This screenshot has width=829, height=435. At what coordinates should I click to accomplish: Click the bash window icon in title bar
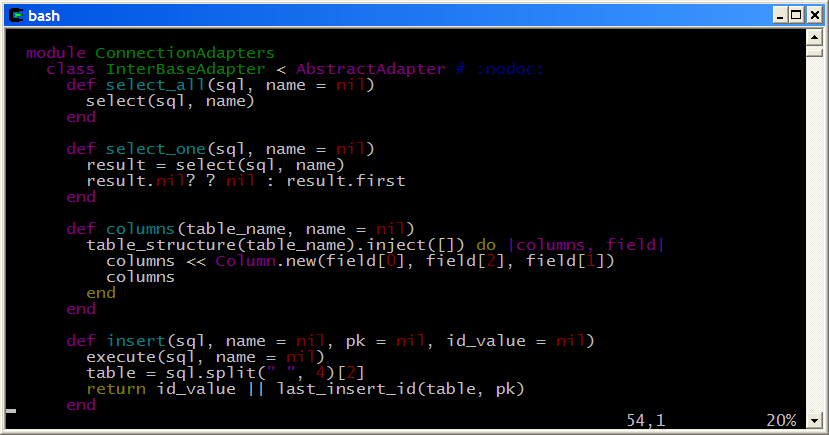point(16,15)
